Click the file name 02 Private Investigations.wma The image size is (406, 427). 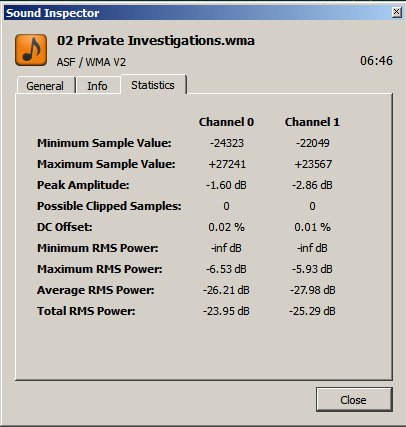156,41
